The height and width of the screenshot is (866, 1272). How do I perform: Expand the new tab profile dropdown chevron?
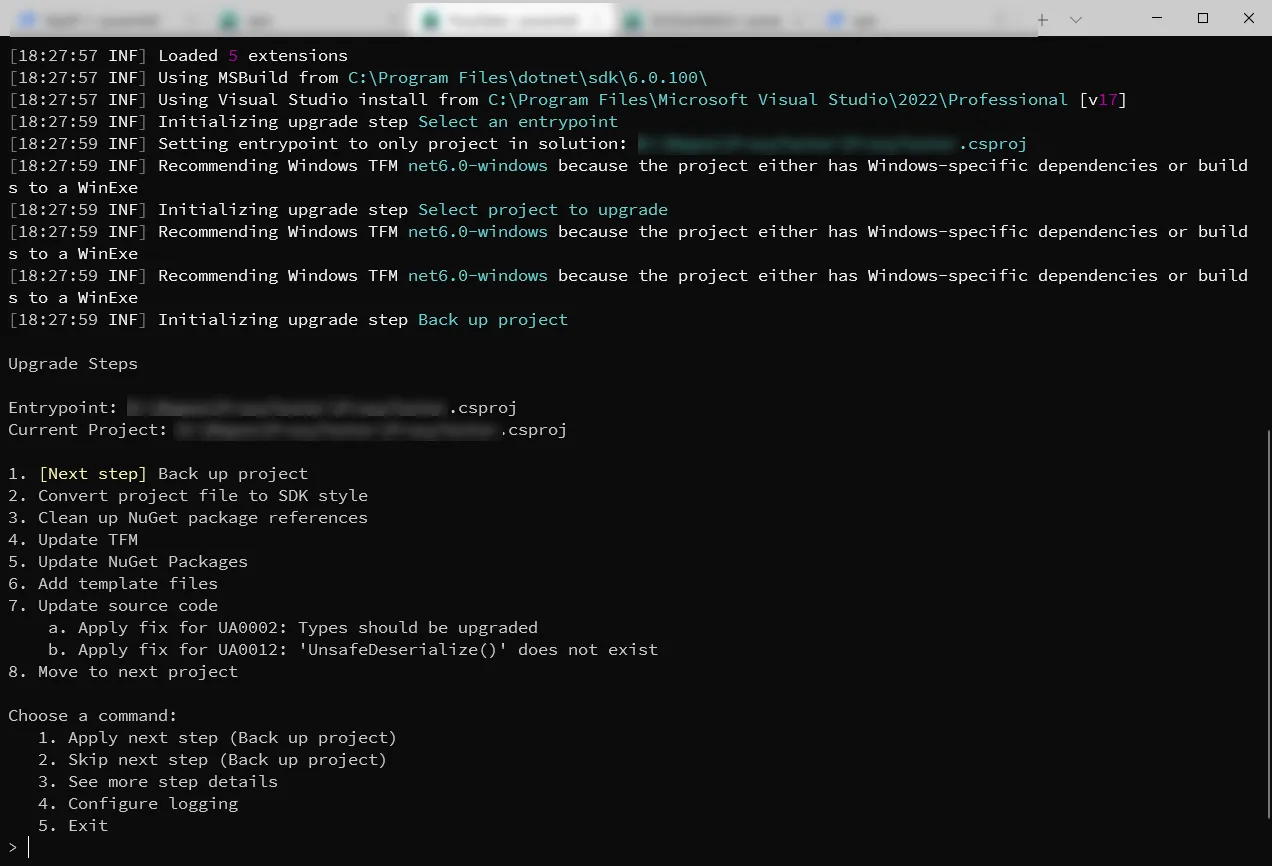click(1076, 19)
